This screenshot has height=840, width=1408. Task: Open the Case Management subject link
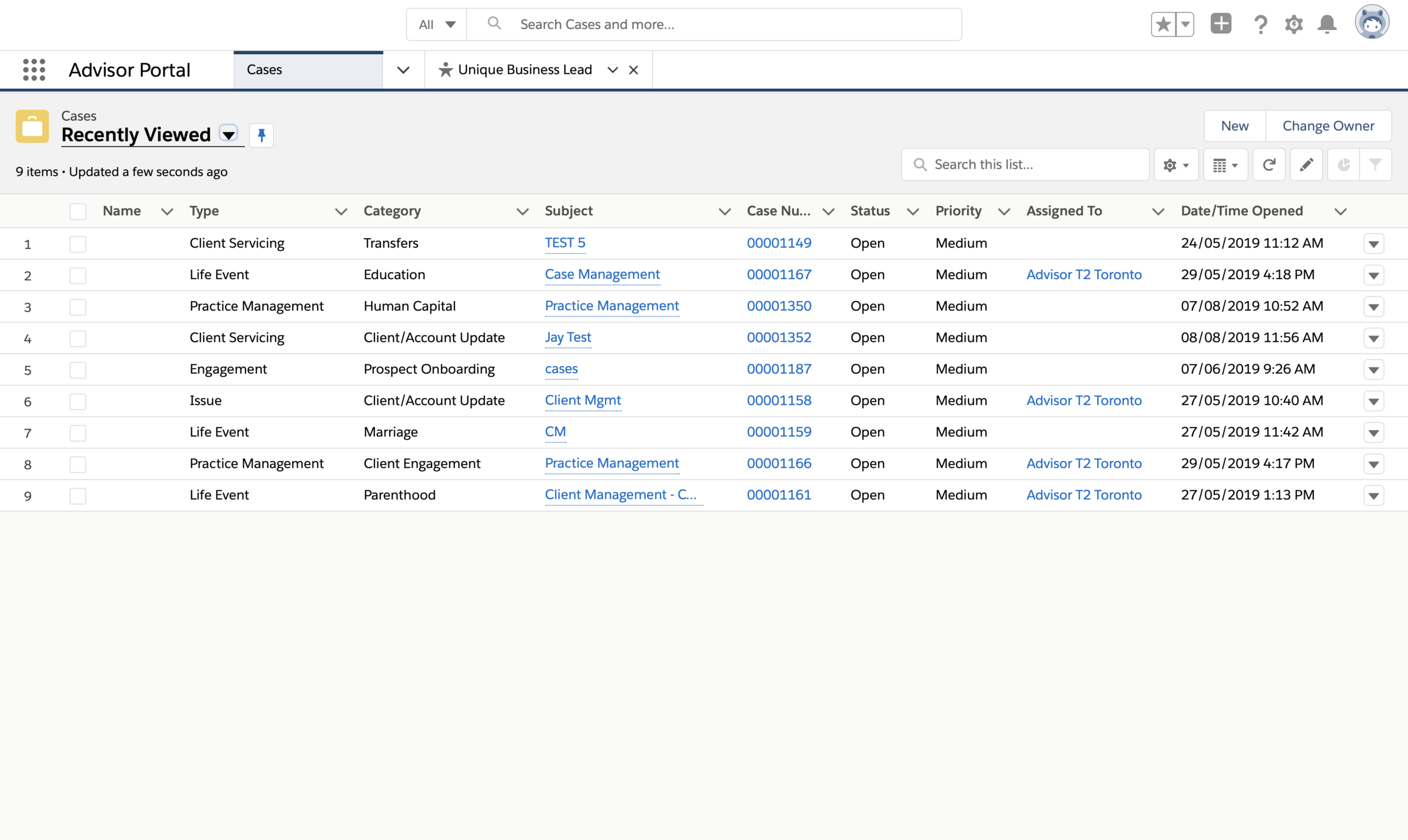tap(602, 275)
